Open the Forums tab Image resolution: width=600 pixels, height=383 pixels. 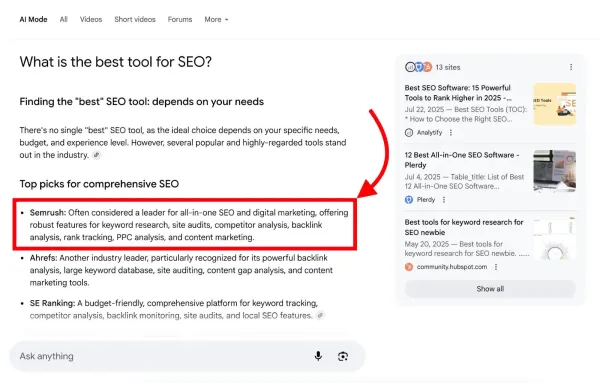pos(180,20)
